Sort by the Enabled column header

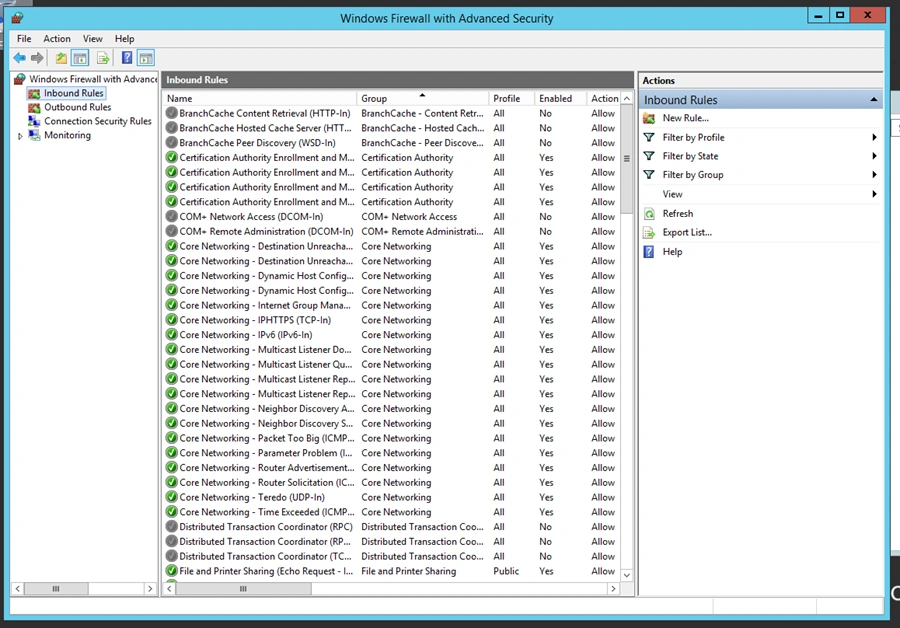pyautogui.click(x=560, y=98)
